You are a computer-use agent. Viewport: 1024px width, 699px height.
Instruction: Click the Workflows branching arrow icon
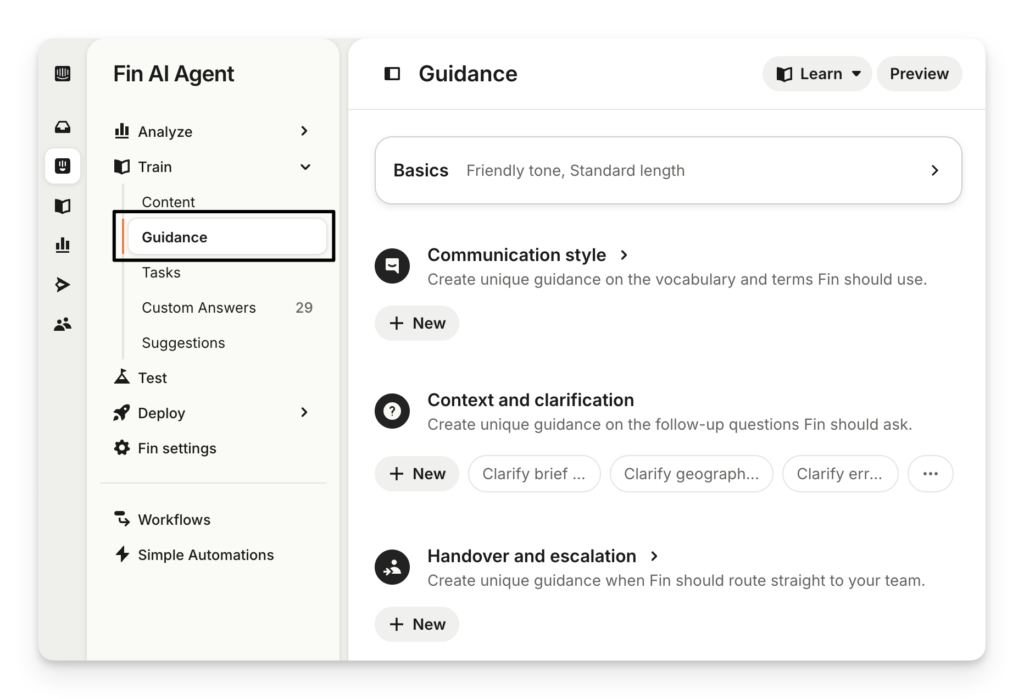[x=122, y=519]
